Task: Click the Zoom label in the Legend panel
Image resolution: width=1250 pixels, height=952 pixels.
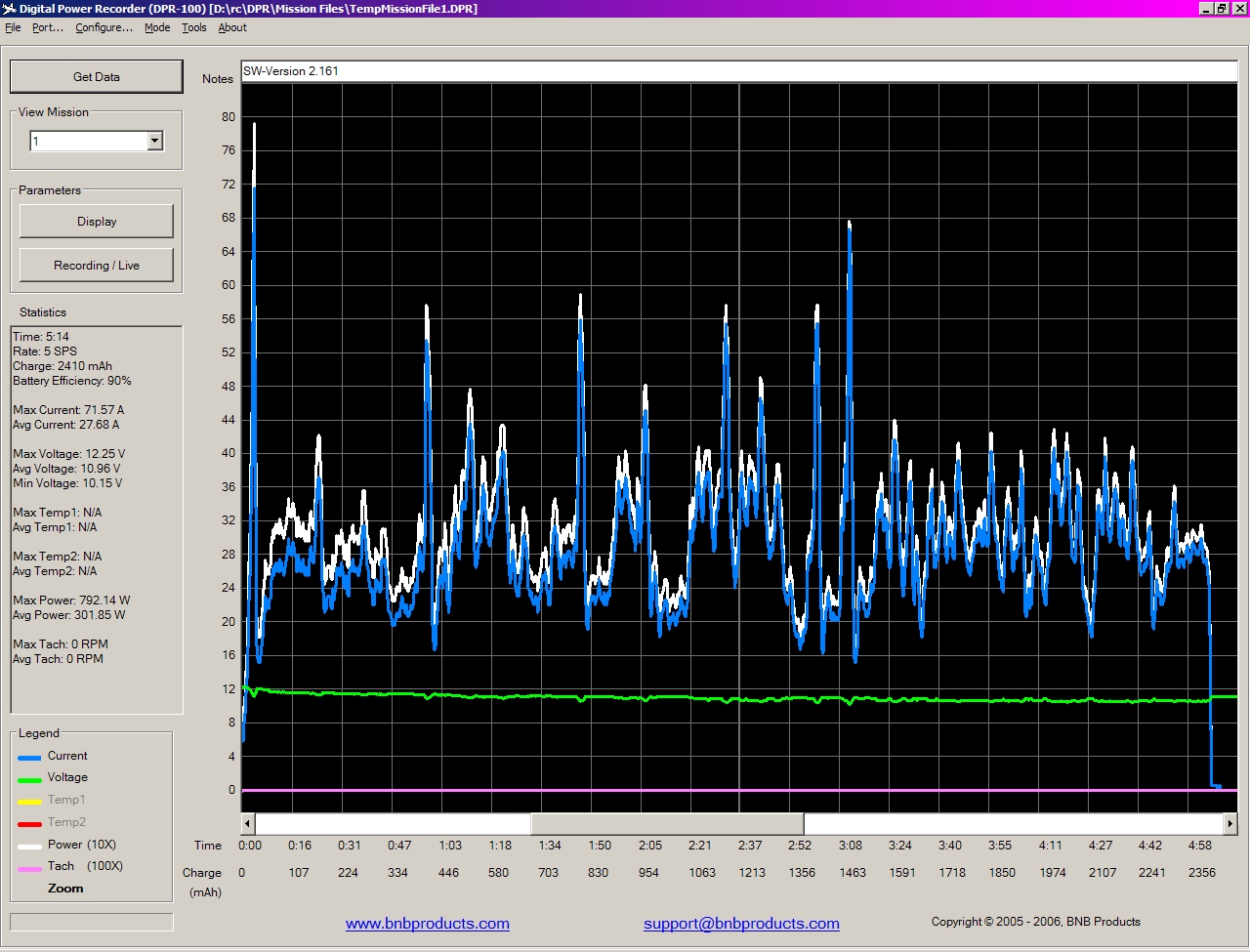Action: click(x=65, y=889)
